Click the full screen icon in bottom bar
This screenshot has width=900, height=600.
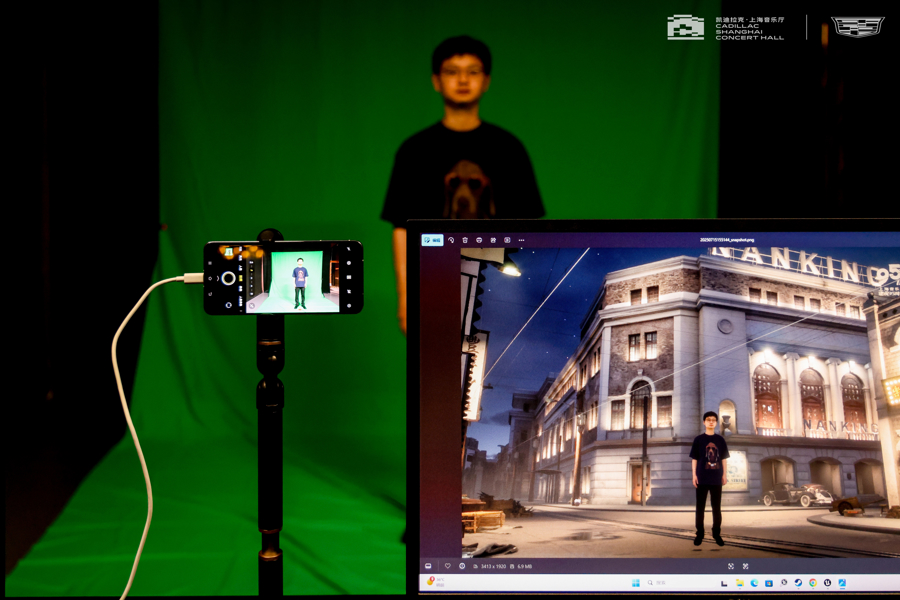tap(746, 566)
